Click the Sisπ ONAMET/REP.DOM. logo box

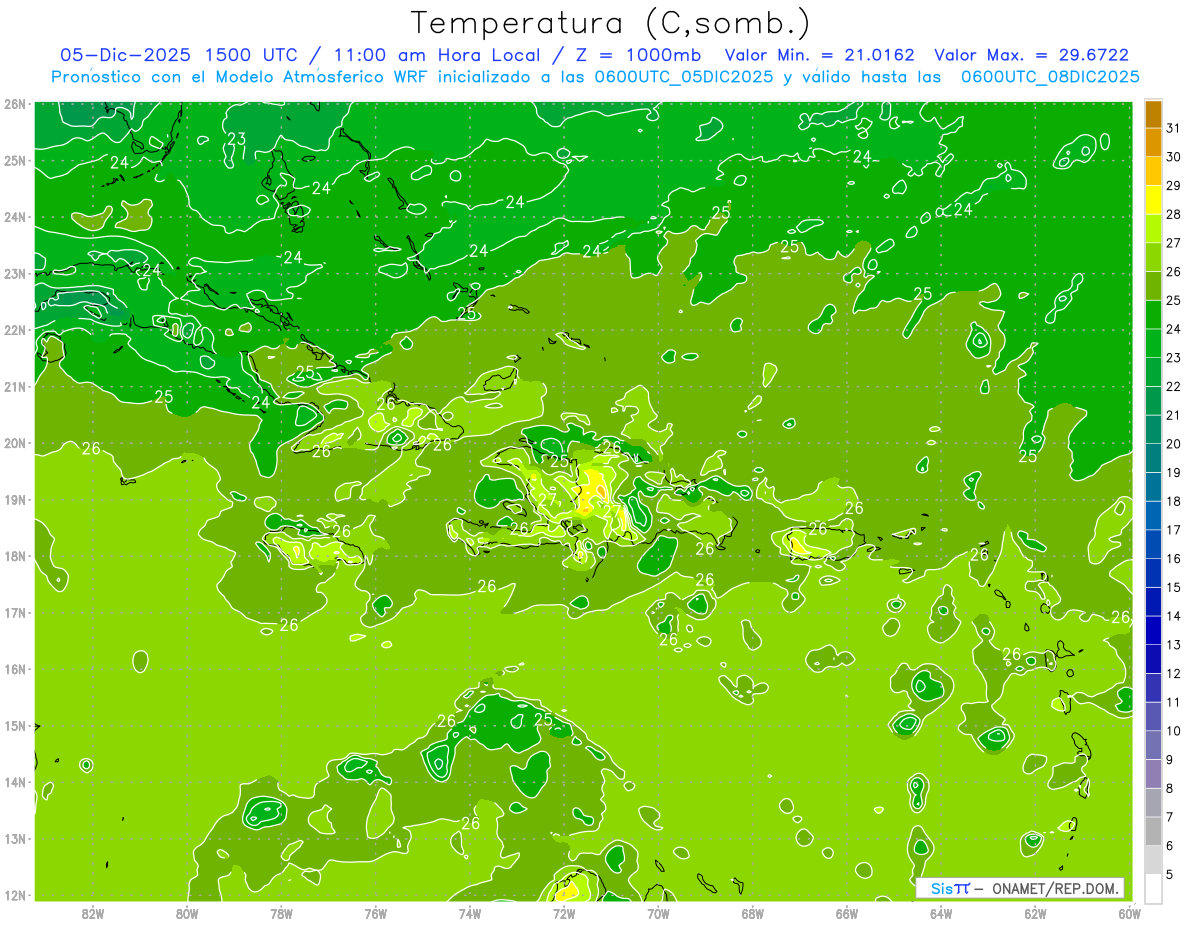coord(1019,888)
